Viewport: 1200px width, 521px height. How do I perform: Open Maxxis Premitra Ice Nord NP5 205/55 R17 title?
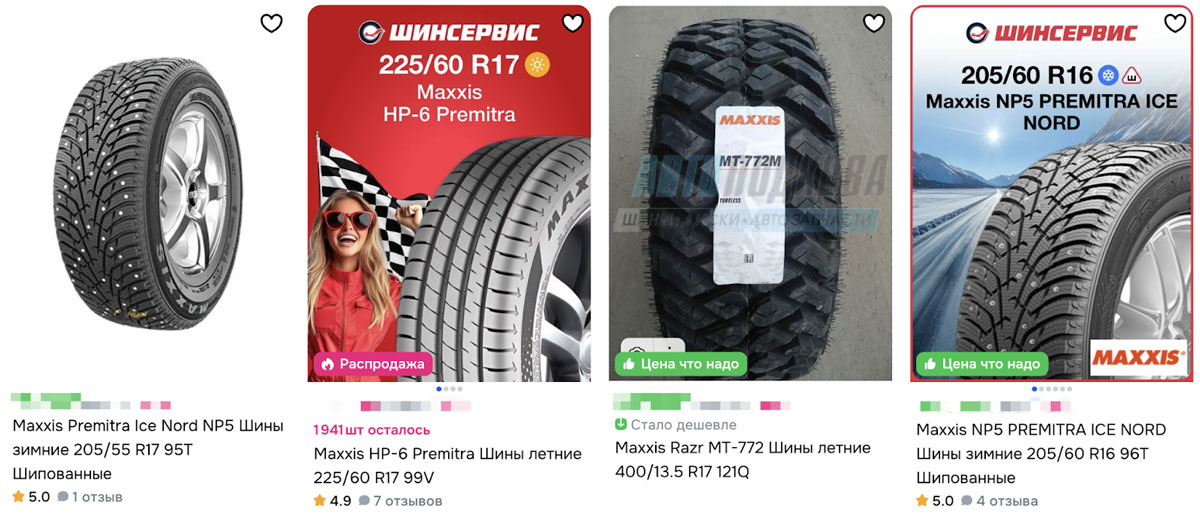[148, 449]
